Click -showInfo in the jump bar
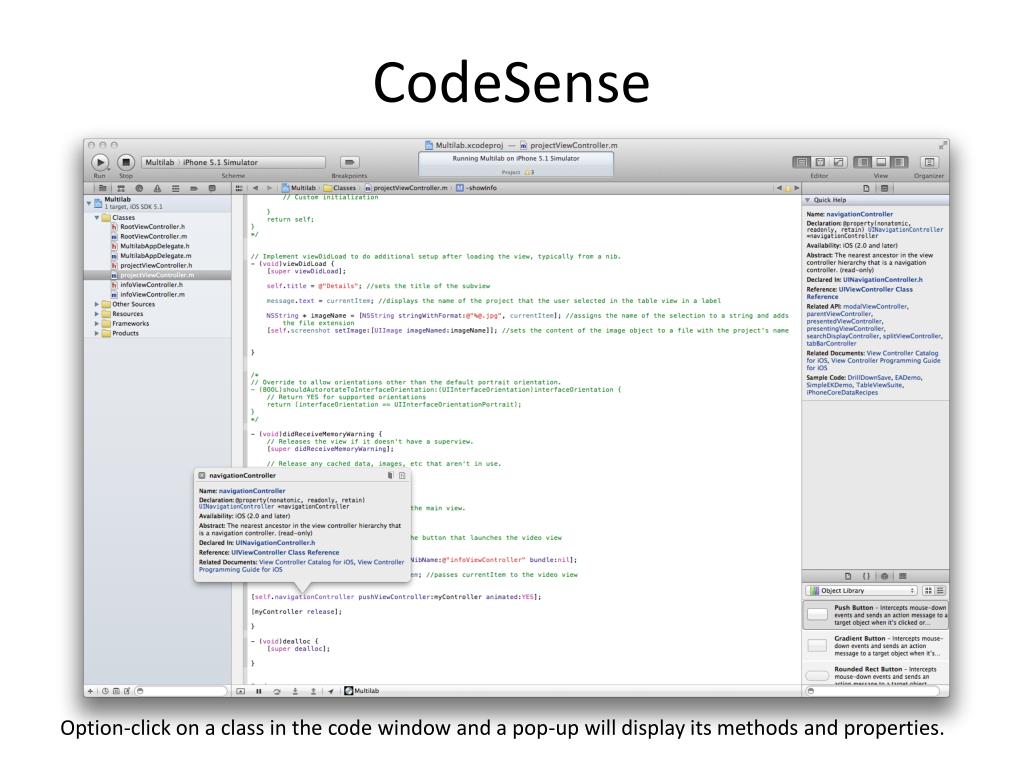This screenshot has width=1024, height=768. click(x=476, y=188)
